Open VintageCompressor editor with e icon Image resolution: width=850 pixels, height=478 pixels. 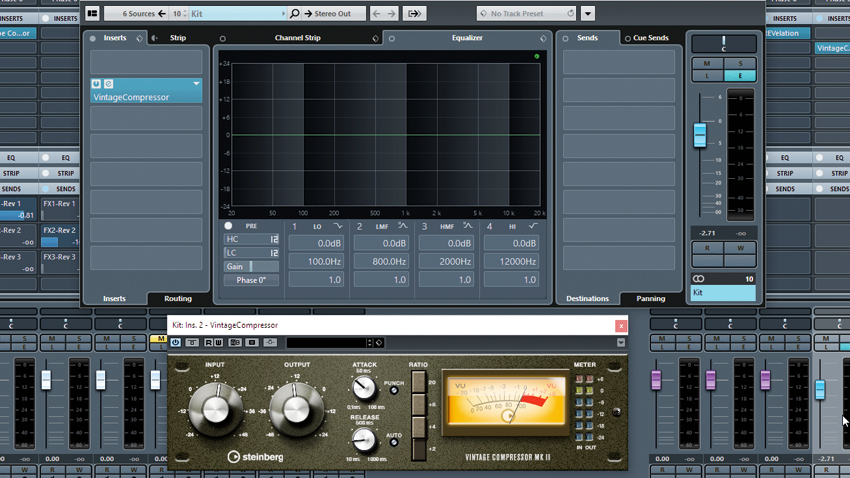point(108,84)
